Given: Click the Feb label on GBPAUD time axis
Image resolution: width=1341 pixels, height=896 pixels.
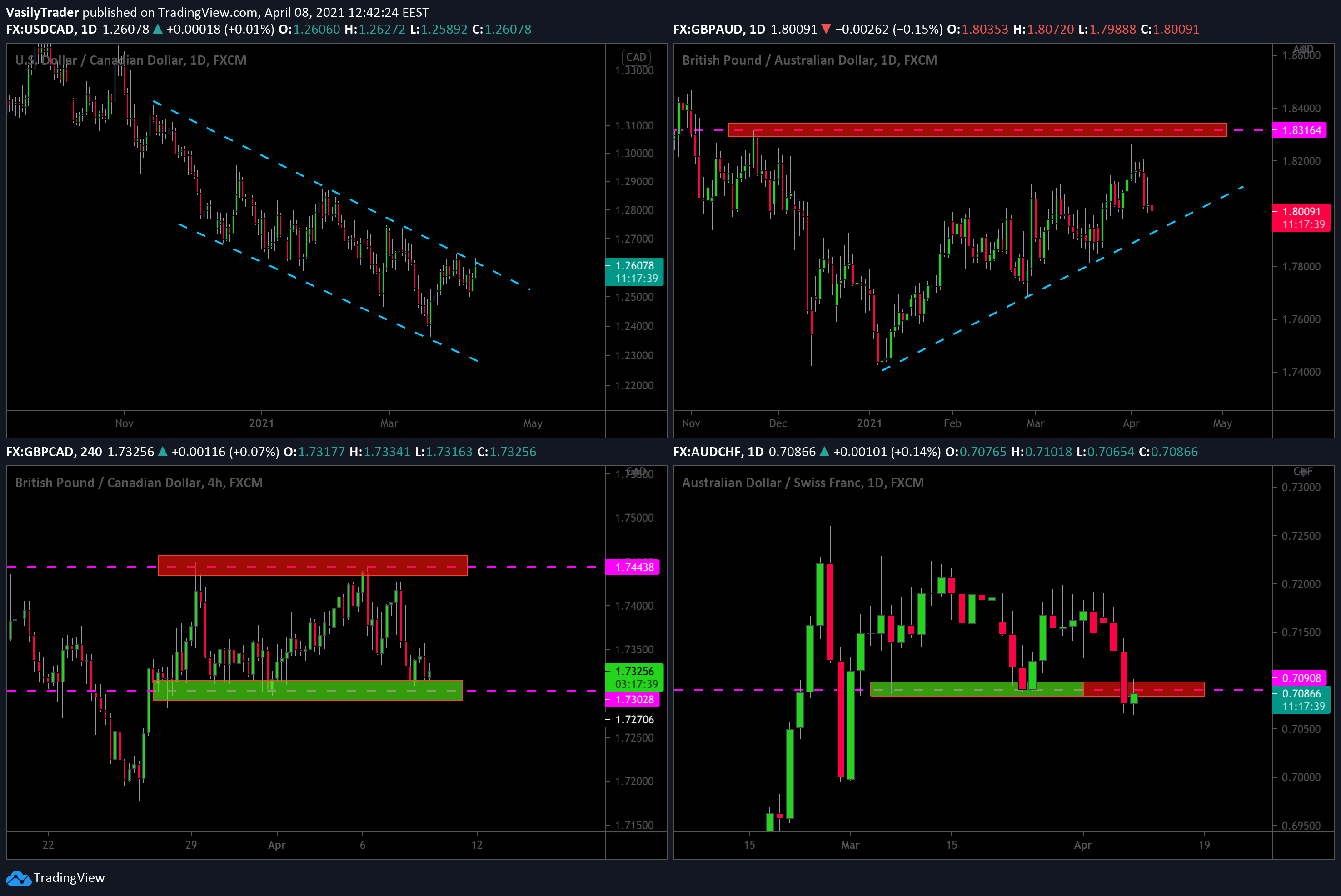Looking at the screenshot, I should point(952,423).
